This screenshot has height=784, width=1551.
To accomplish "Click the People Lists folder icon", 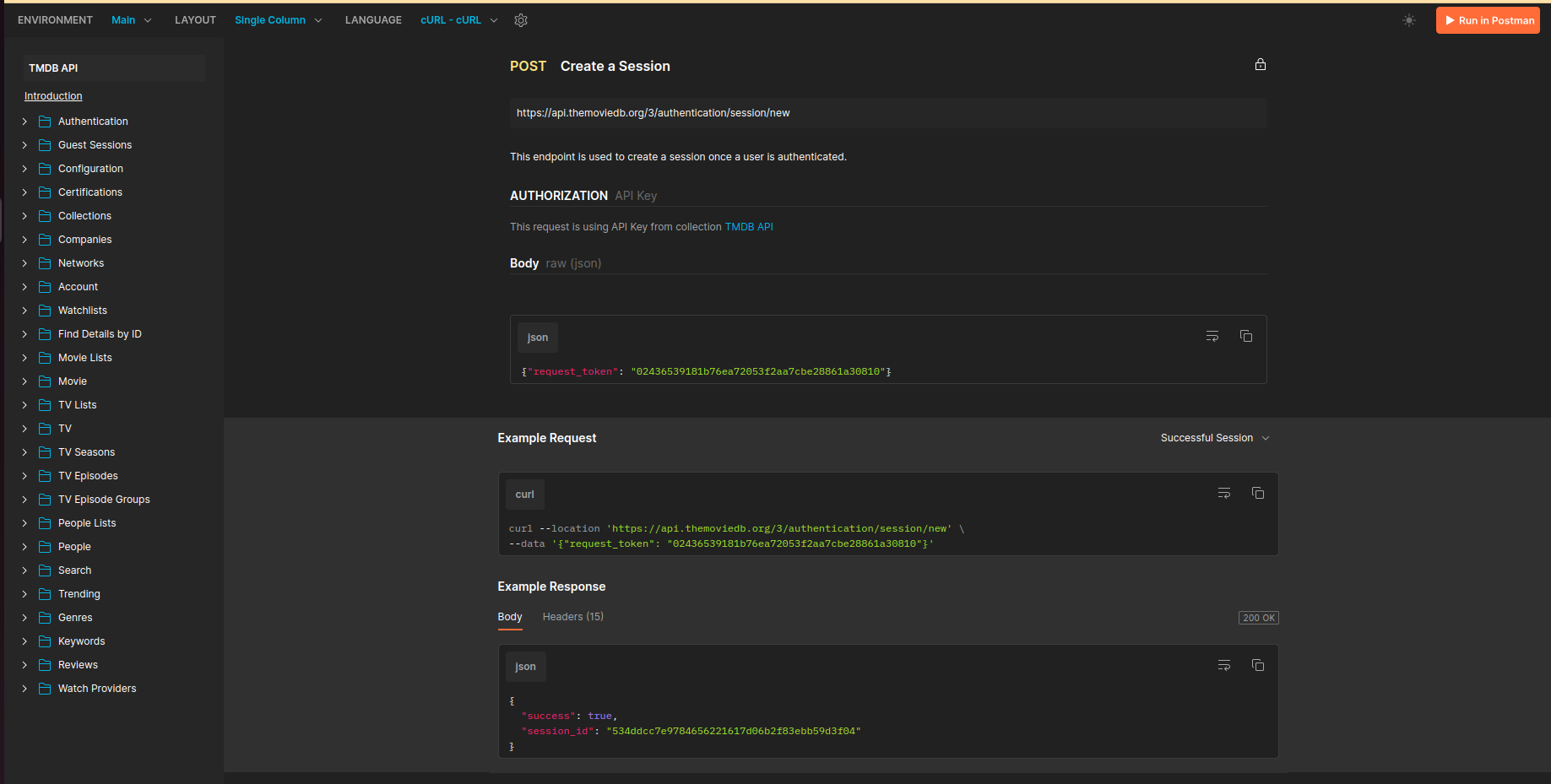I will (45, 523).
